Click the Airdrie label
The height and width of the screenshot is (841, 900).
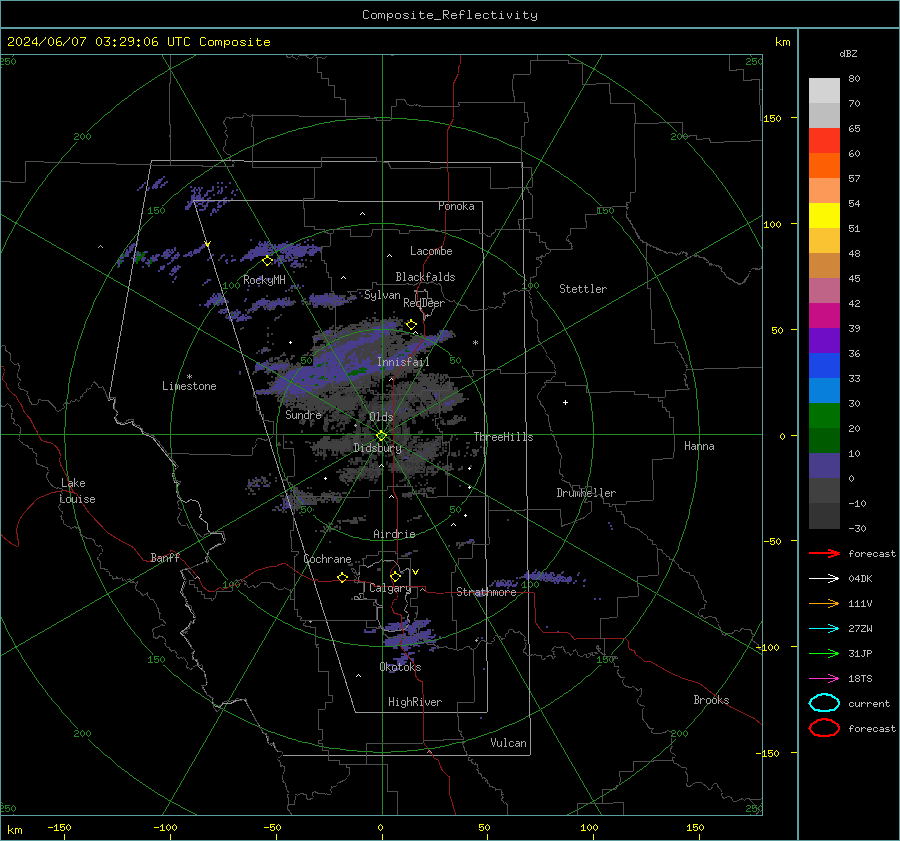click(x=394, y=534)
